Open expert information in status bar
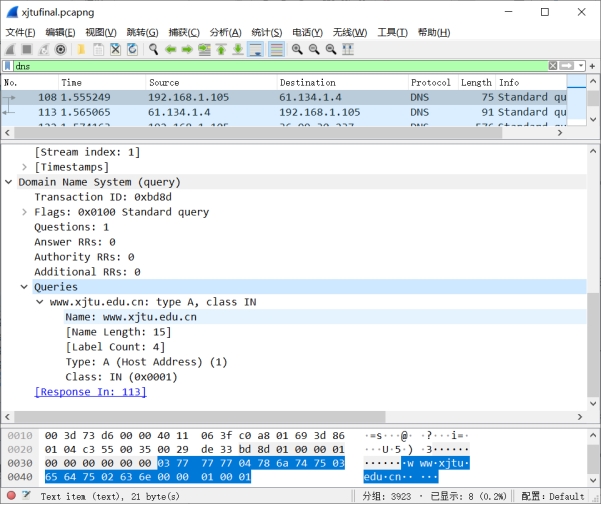This screenshot has height=505, width=602. pos(10,496)
